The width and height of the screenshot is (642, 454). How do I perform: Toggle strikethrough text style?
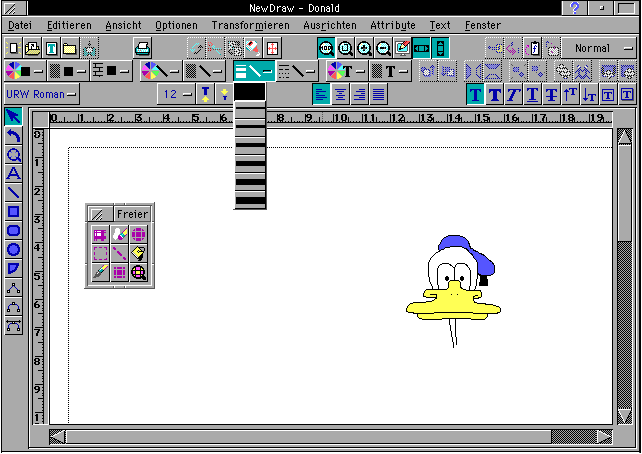click(551, 95)
